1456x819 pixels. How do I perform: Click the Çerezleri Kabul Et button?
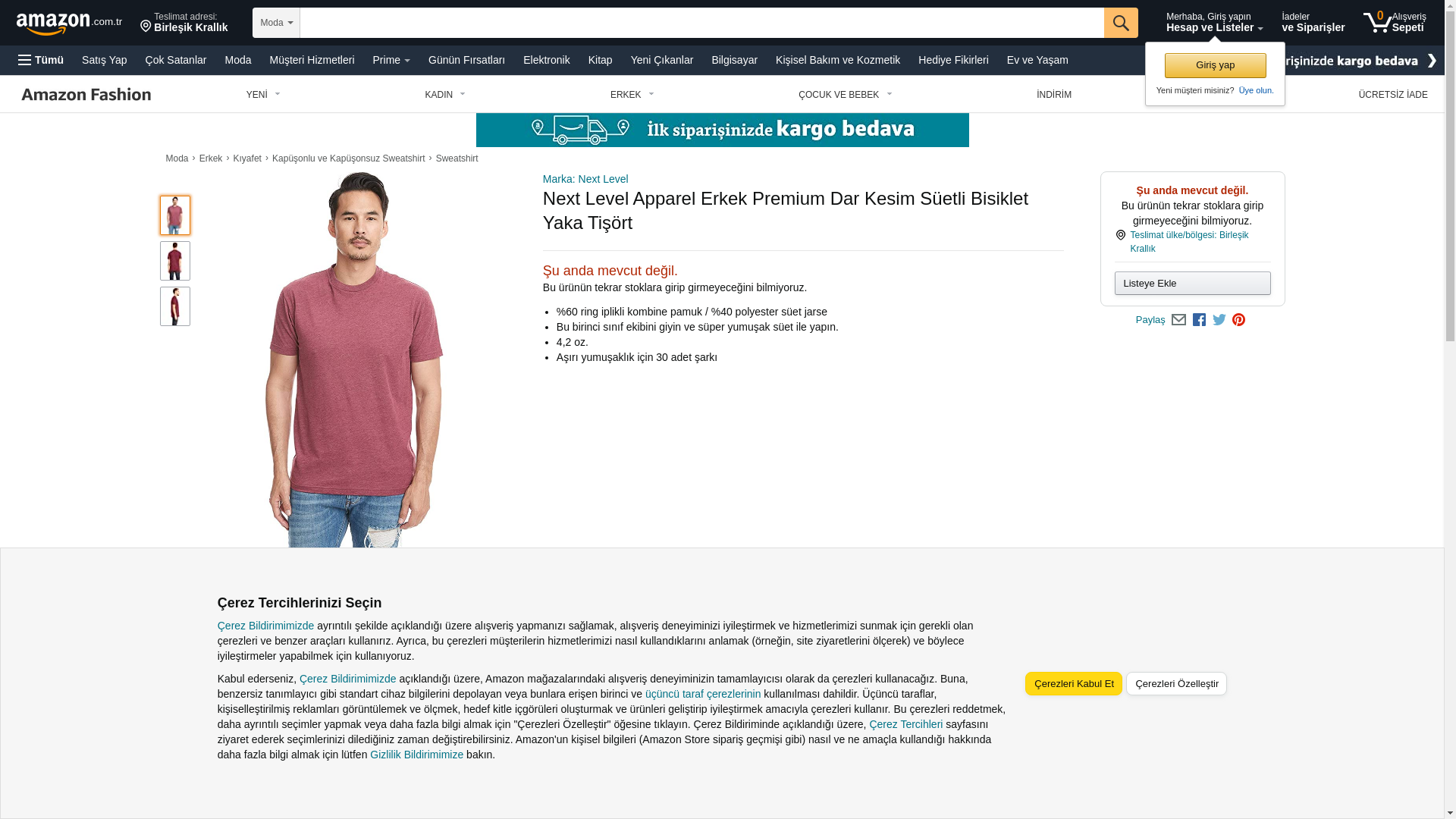tap(1074, 684)
